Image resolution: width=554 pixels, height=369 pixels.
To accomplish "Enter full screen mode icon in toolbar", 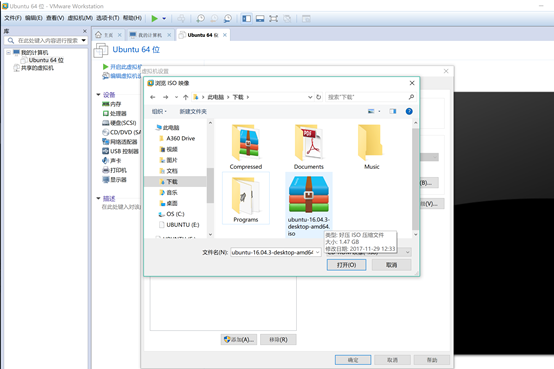I will (273, 18).
